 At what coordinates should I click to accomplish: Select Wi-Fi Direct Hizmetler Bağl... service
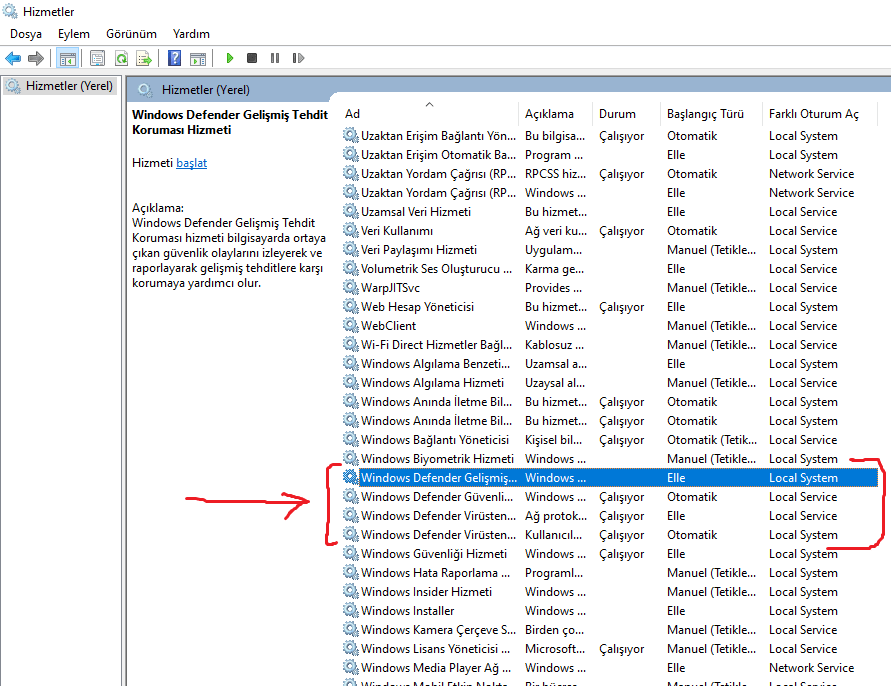[x=436, y=345]
